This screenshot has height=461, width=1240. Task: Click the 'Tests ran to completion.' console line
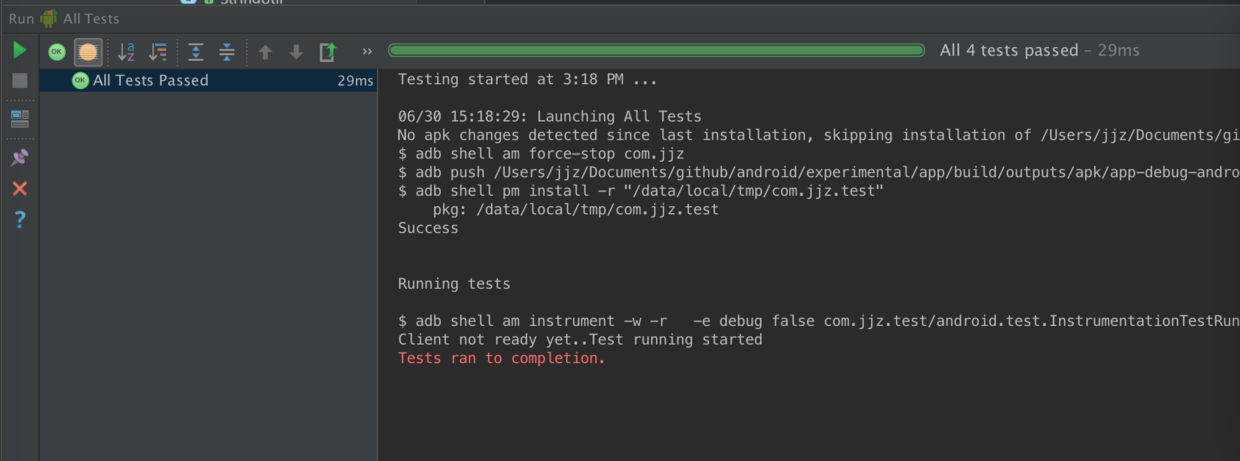point(501,358)
